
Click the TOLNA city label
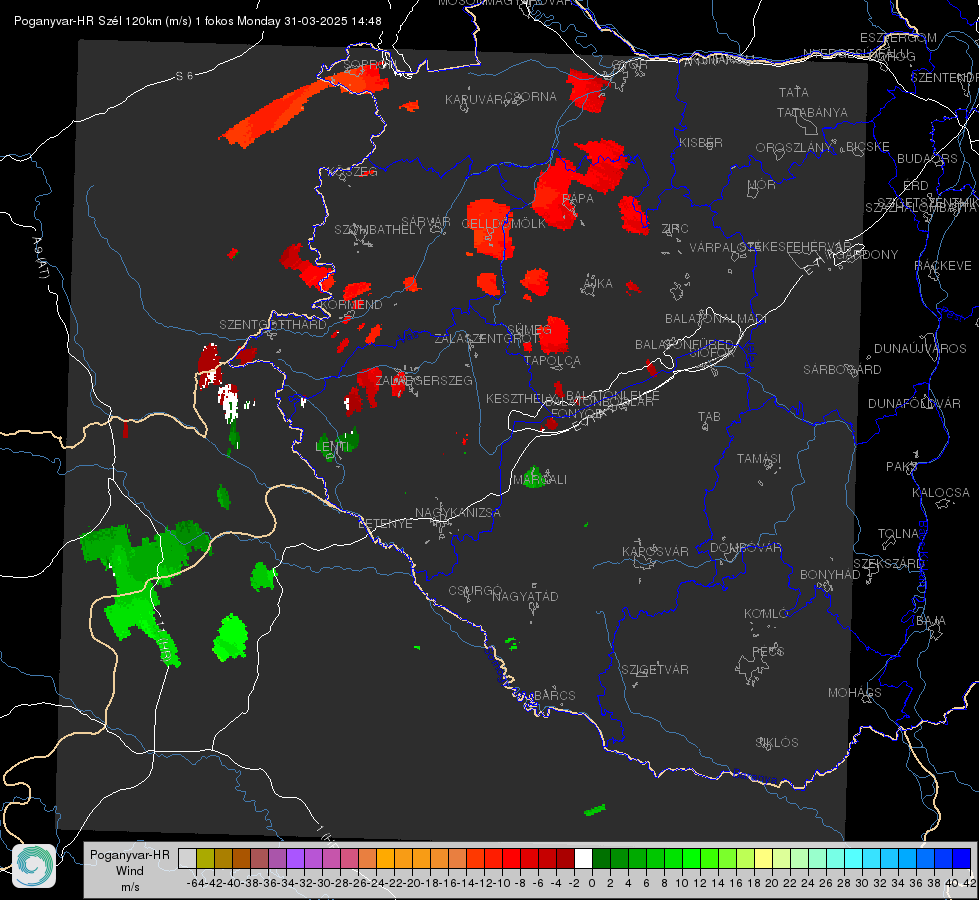point(898,534)
